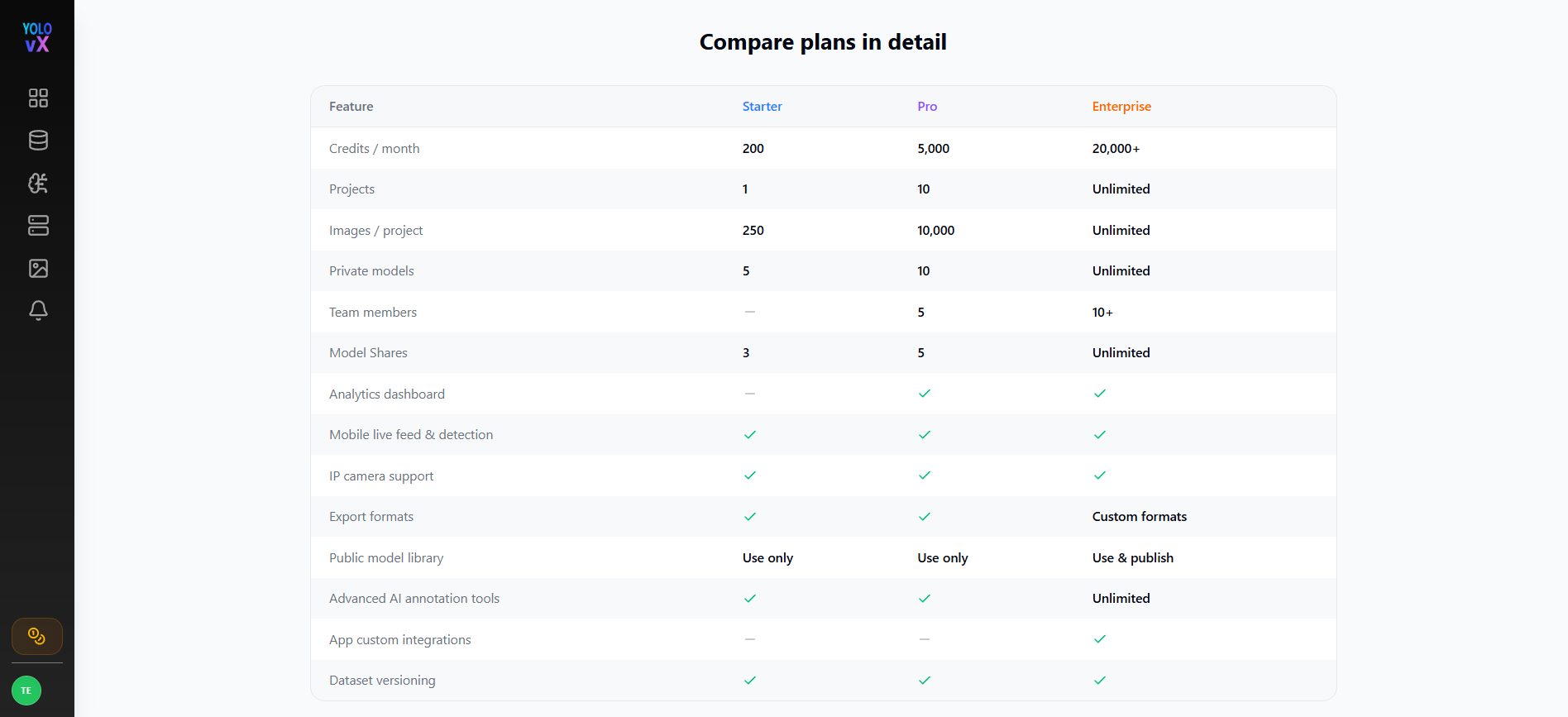Click the Team members Starter dash
This screenshot has height=717, width=1568.
[750, 312]
